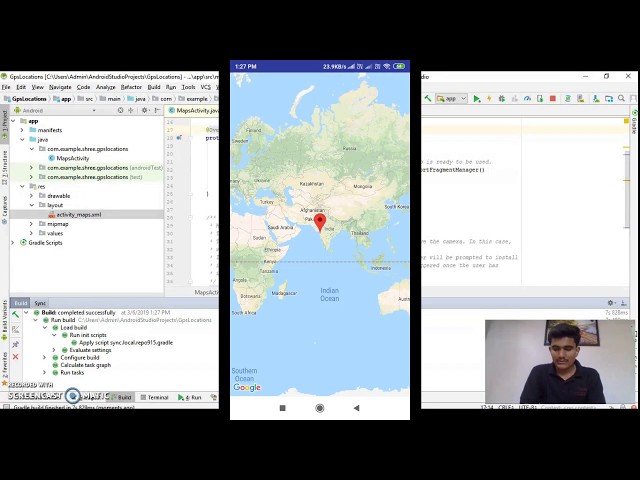The image size is (640, 480).
Task: Toggle the Gradle side tab on right edge
Action: point(635,122)
